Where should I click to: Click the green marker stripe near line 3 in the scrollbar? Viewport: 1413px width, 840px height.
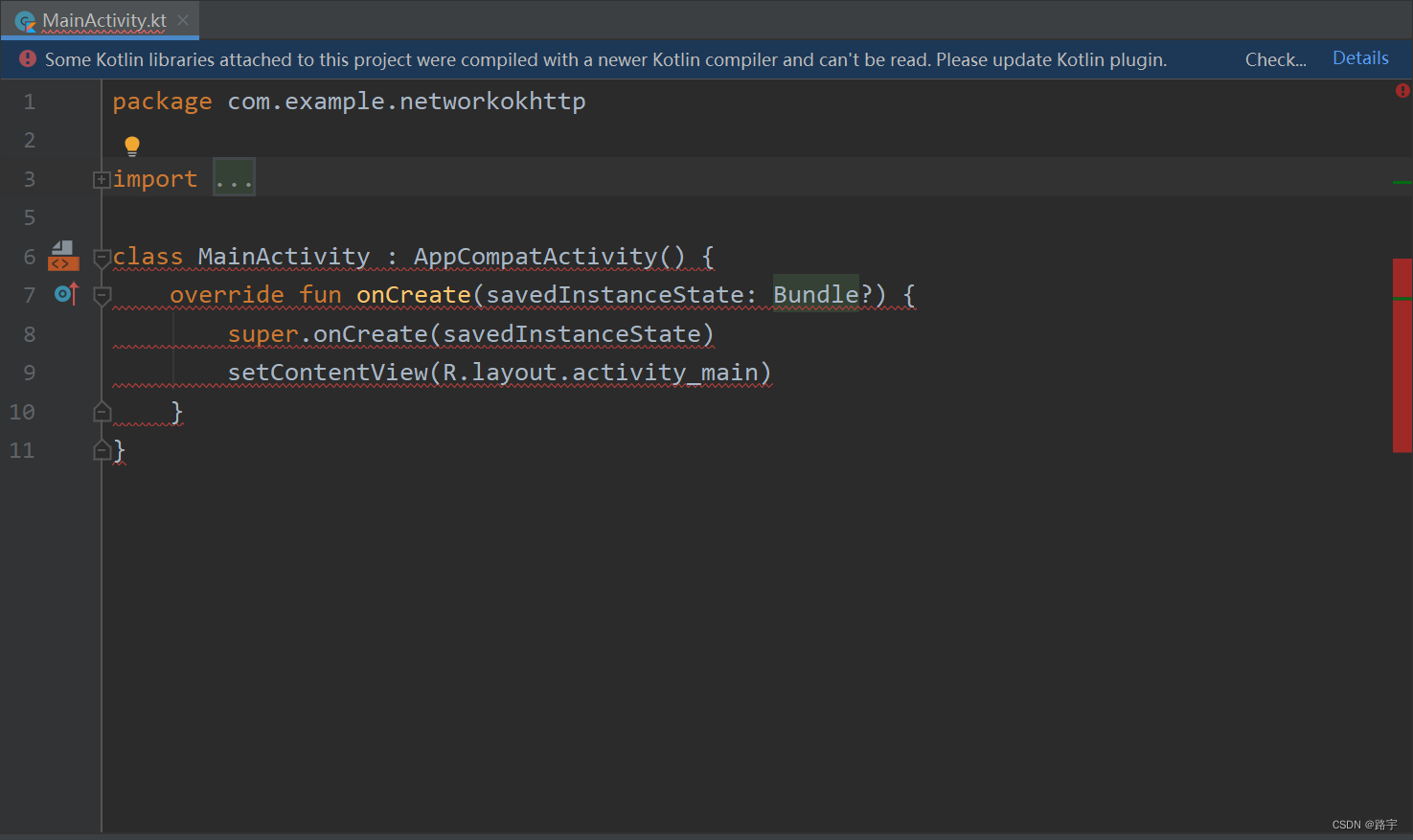1402,182
